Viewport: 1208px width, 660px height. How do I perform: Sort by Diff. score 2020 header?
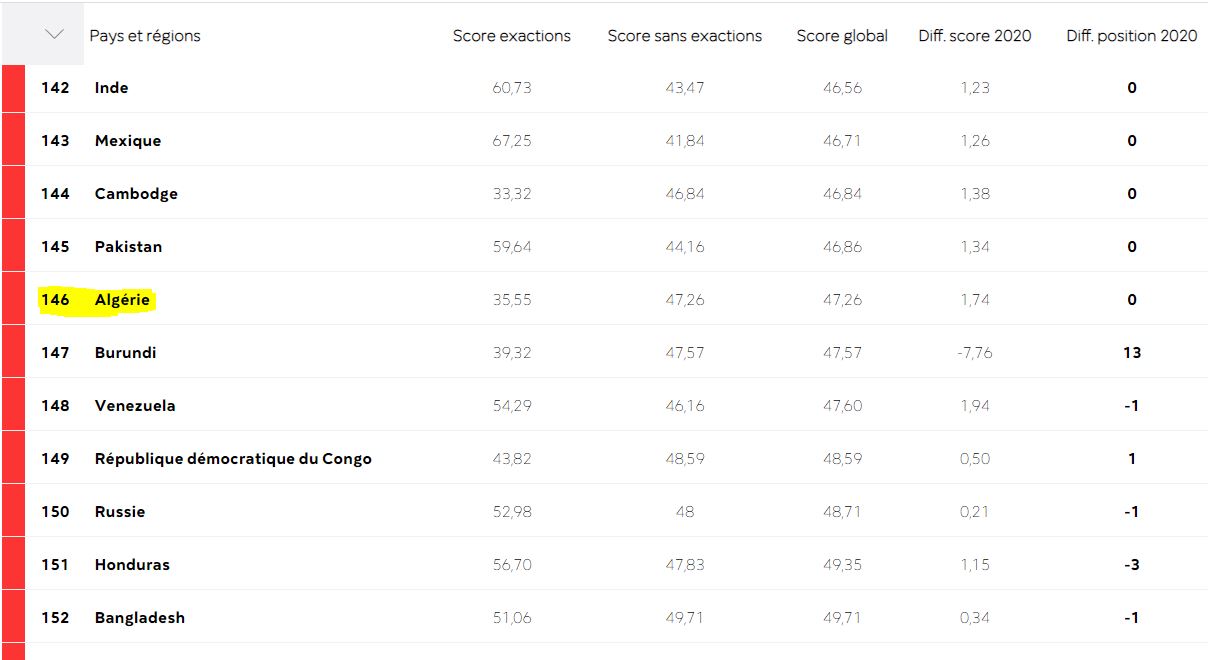click(975, 36)
